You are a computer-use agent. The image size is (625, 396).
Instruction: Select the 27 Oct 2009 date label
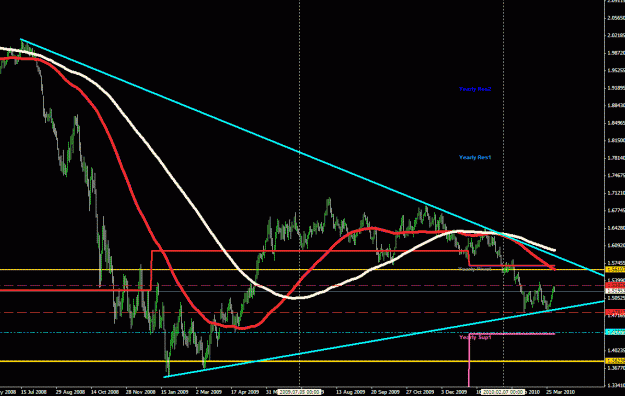coord(420,392)
